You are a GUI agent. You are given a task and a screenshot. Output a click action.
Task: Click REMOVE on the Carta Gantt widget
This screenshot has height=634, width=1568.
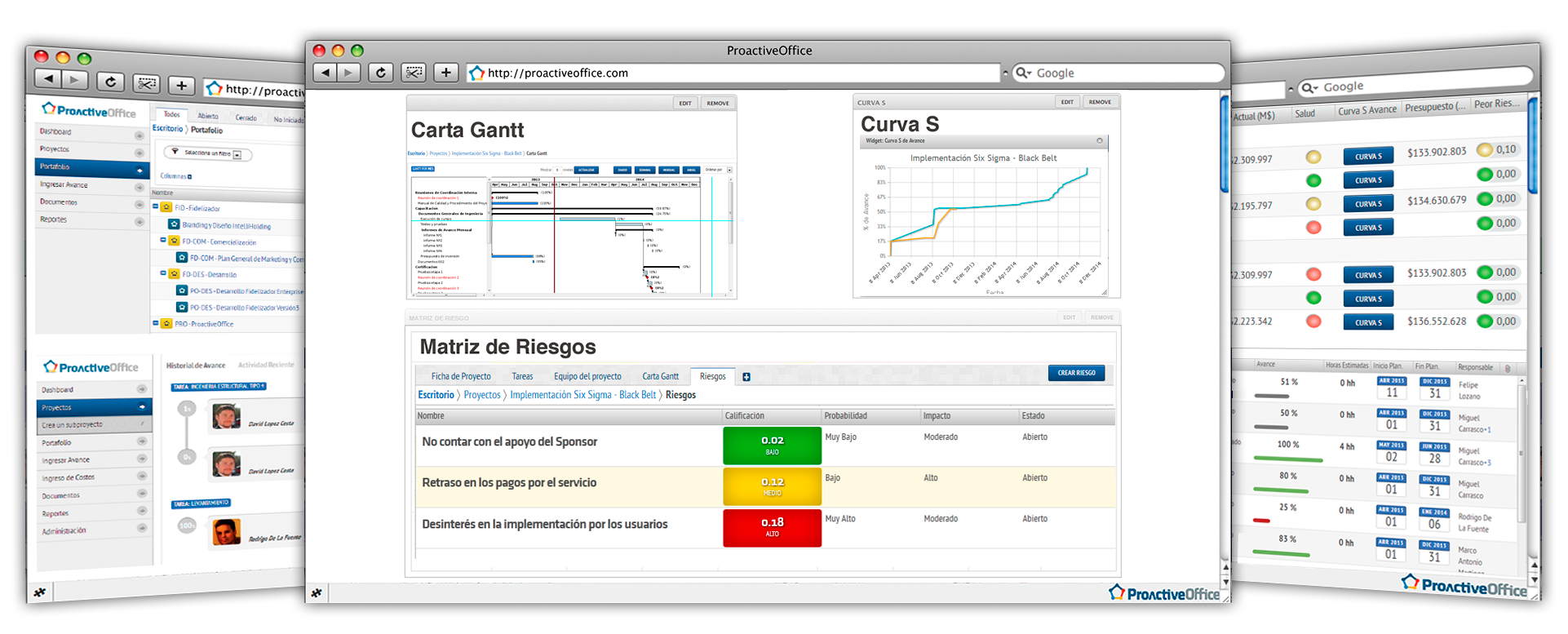click(x=718, y=104)
